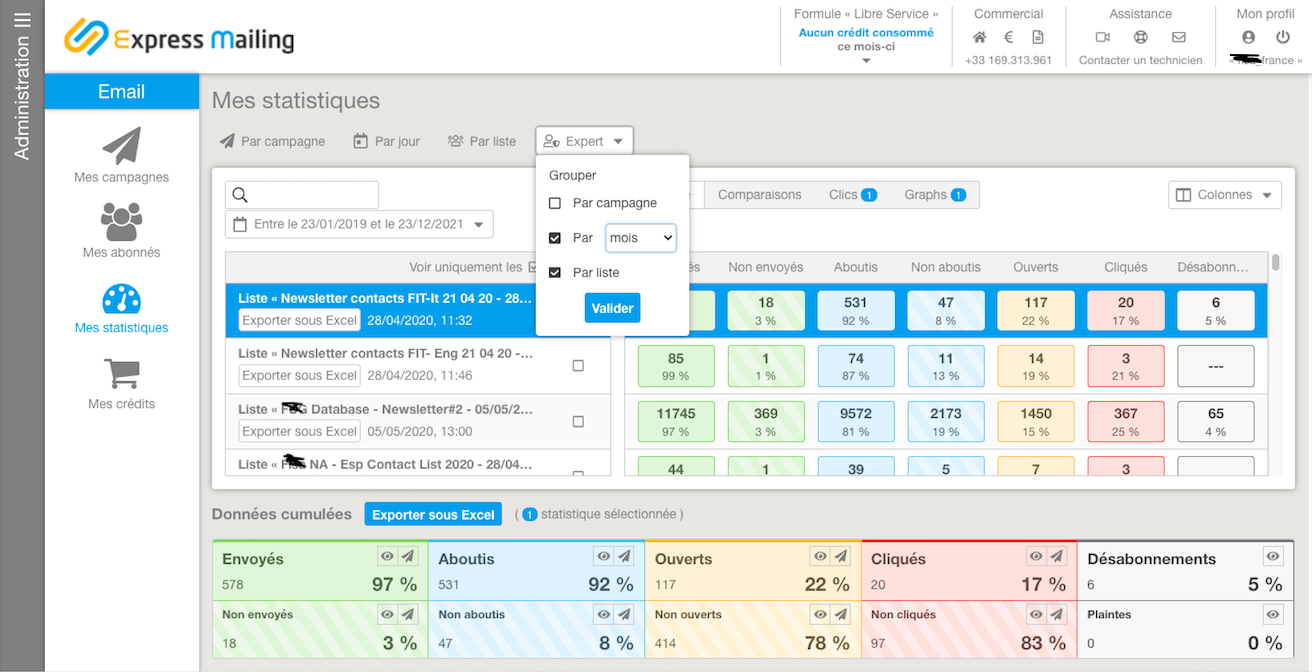
Task: Click send icon in Ouverts card
Action: 841,557
